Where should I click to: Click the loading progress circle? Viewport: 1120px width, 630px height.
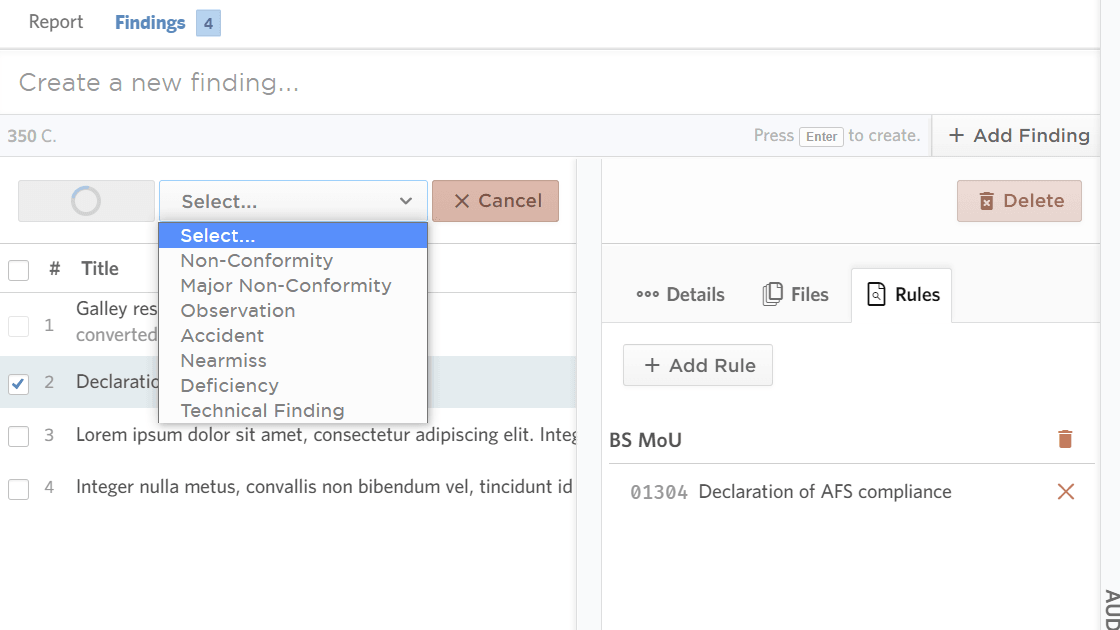85,200
